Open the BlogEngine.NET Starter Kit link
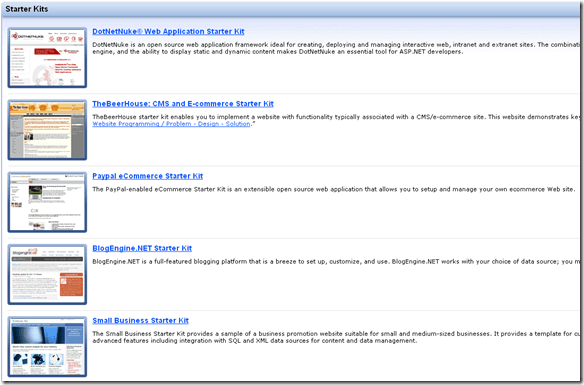This screenshot has width=584, height=385. point(142,248)
